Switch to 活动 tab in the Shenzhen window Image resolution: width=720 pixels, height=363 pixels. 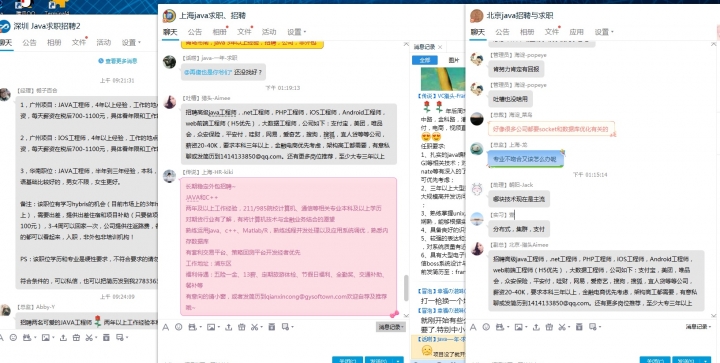click(103, 43)
